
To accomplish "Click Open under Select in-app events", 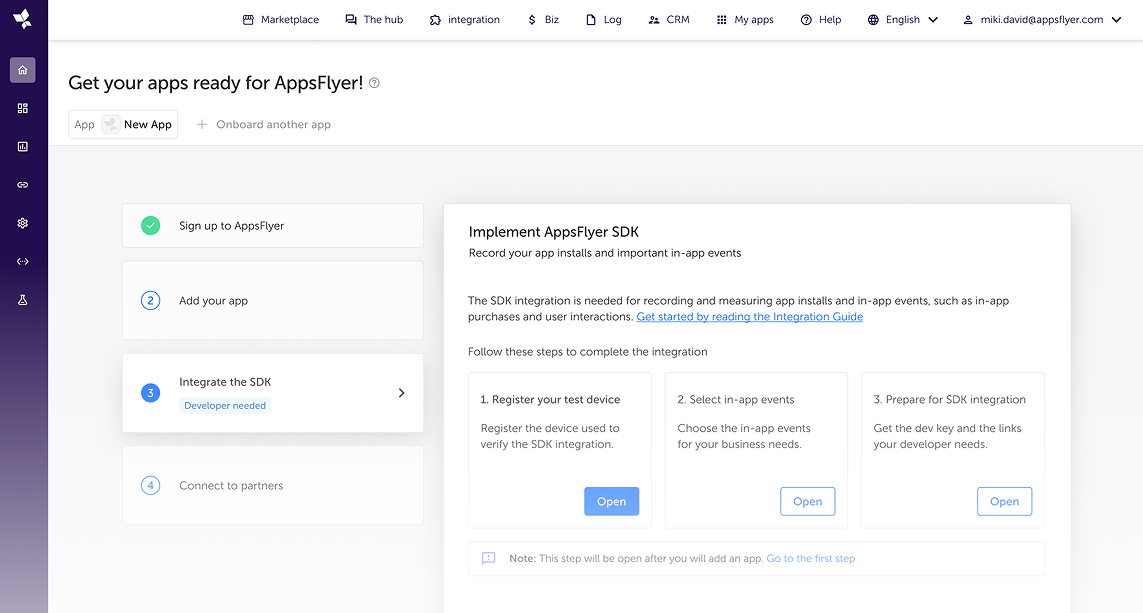I will (807, 502).
